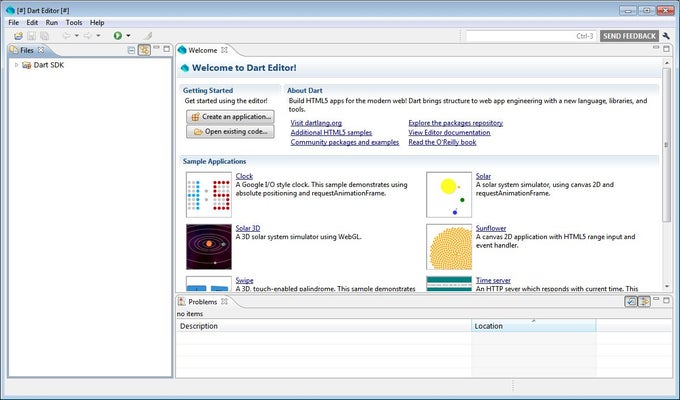The image size is (680, 400).
Task: Open the Tools menu
Action: point(74,22)
